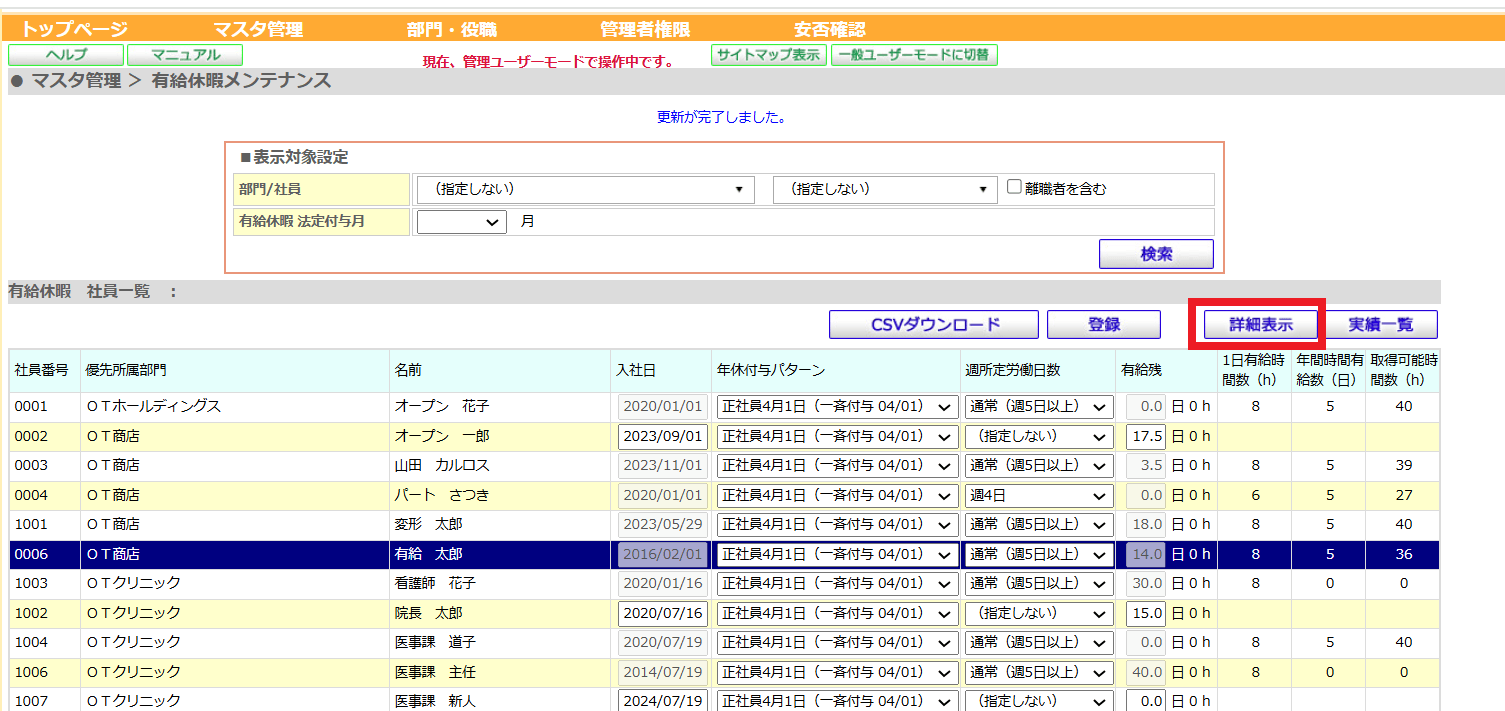Click 有給残 field for 院長 太郎
1505x711 pixels.
pos(1146,613)
